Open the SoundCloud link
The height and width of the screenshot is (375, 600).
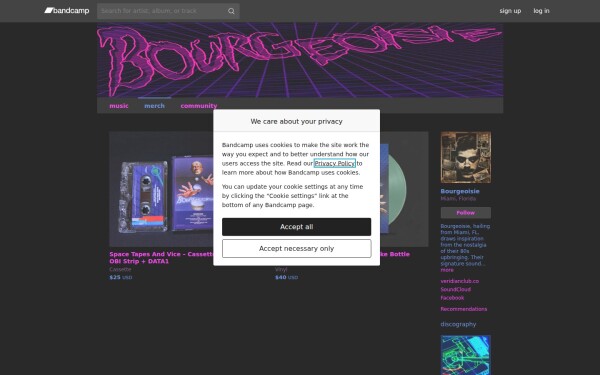click(x=455, y=290)
